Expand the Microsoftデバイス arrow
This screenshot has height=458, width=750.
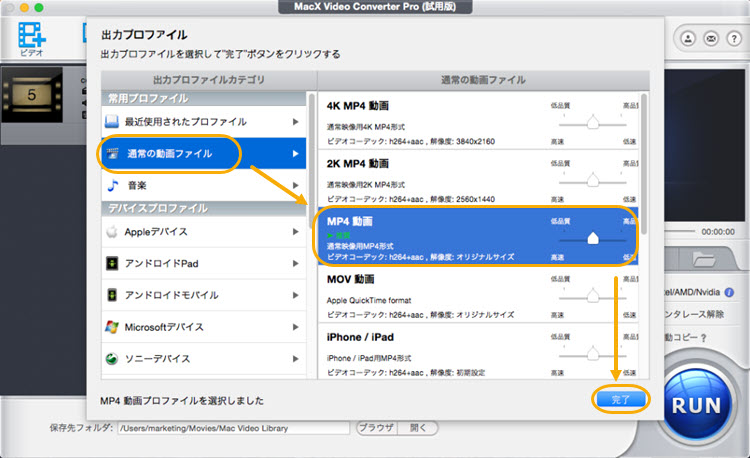tap(296, 327)
